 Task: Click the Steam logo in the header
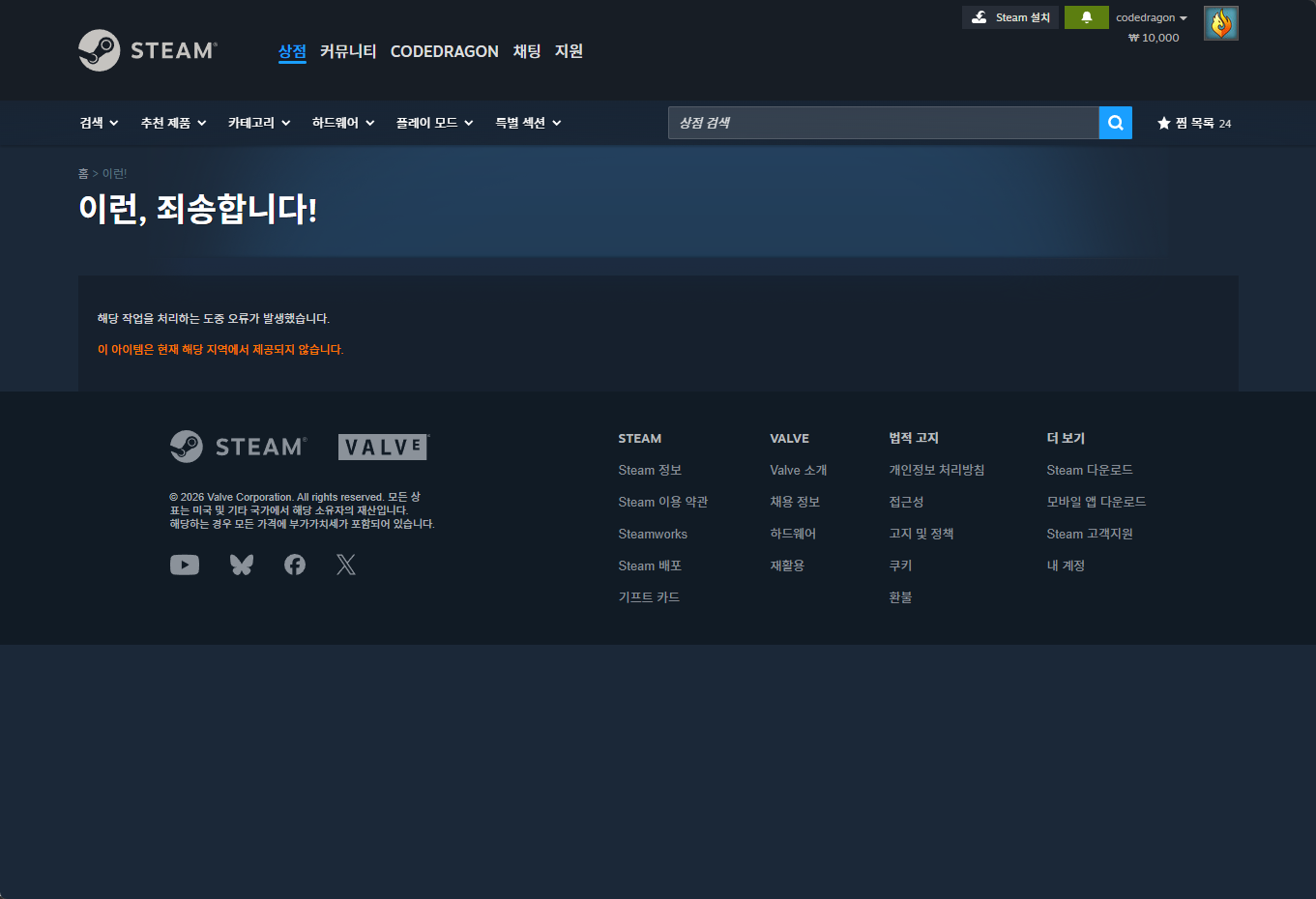point(148,50)
